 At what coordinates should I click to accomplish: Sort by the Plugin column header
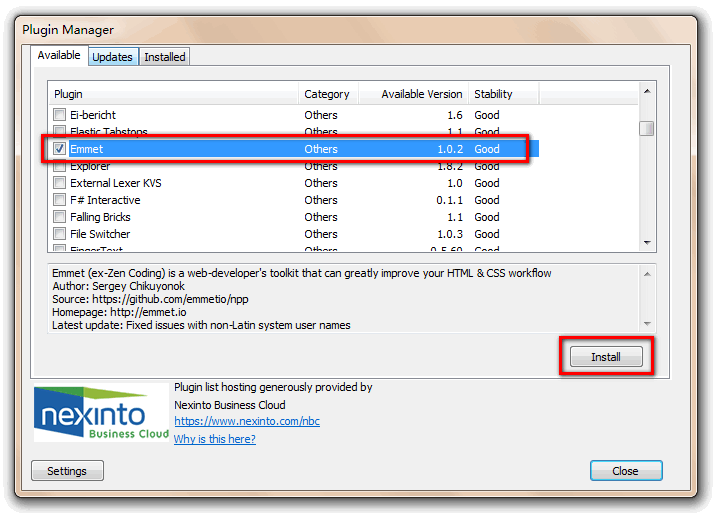[173, 94]
